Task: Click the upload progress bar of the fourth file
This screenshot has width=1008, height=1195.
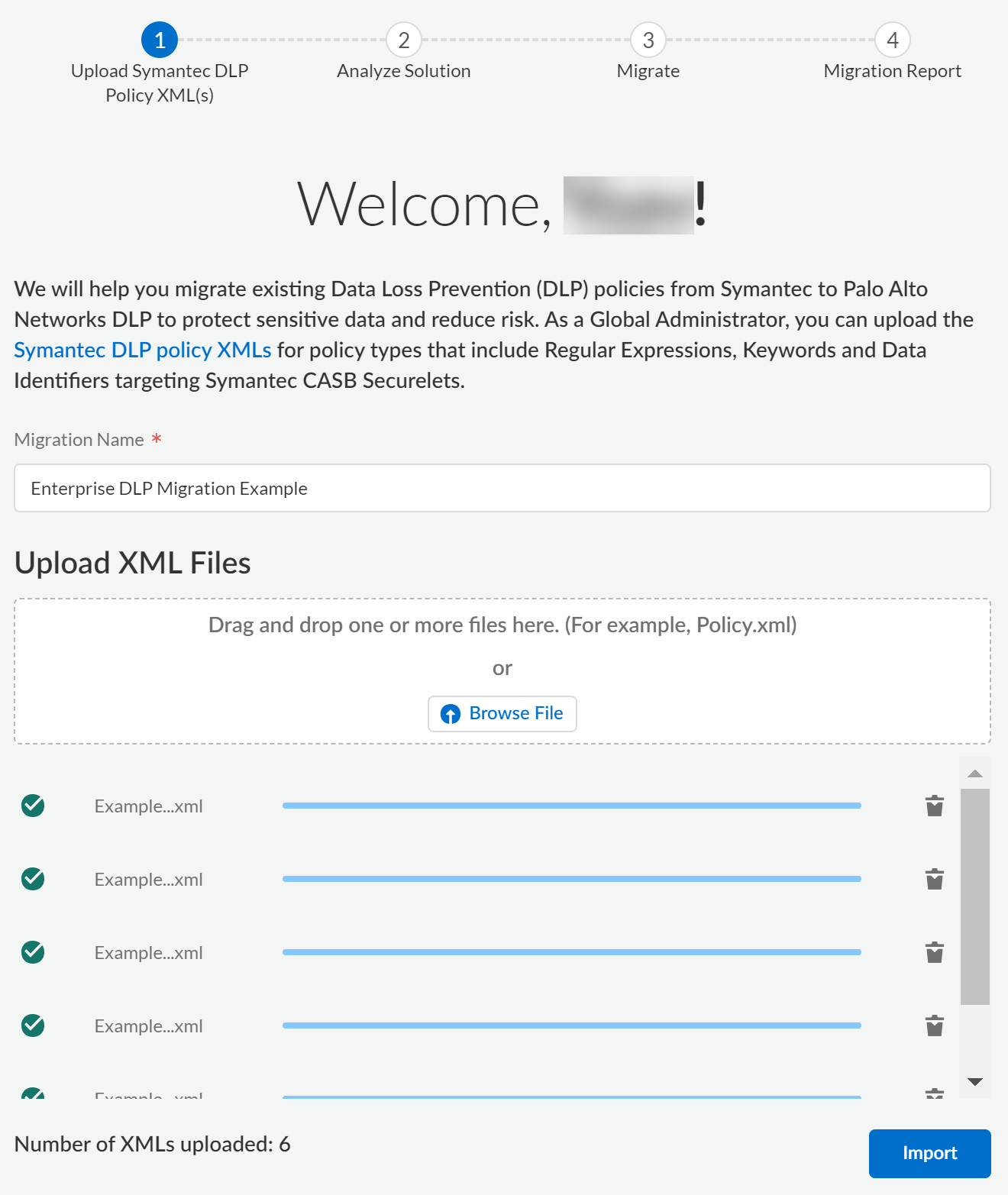Action: coord(572,1025)
